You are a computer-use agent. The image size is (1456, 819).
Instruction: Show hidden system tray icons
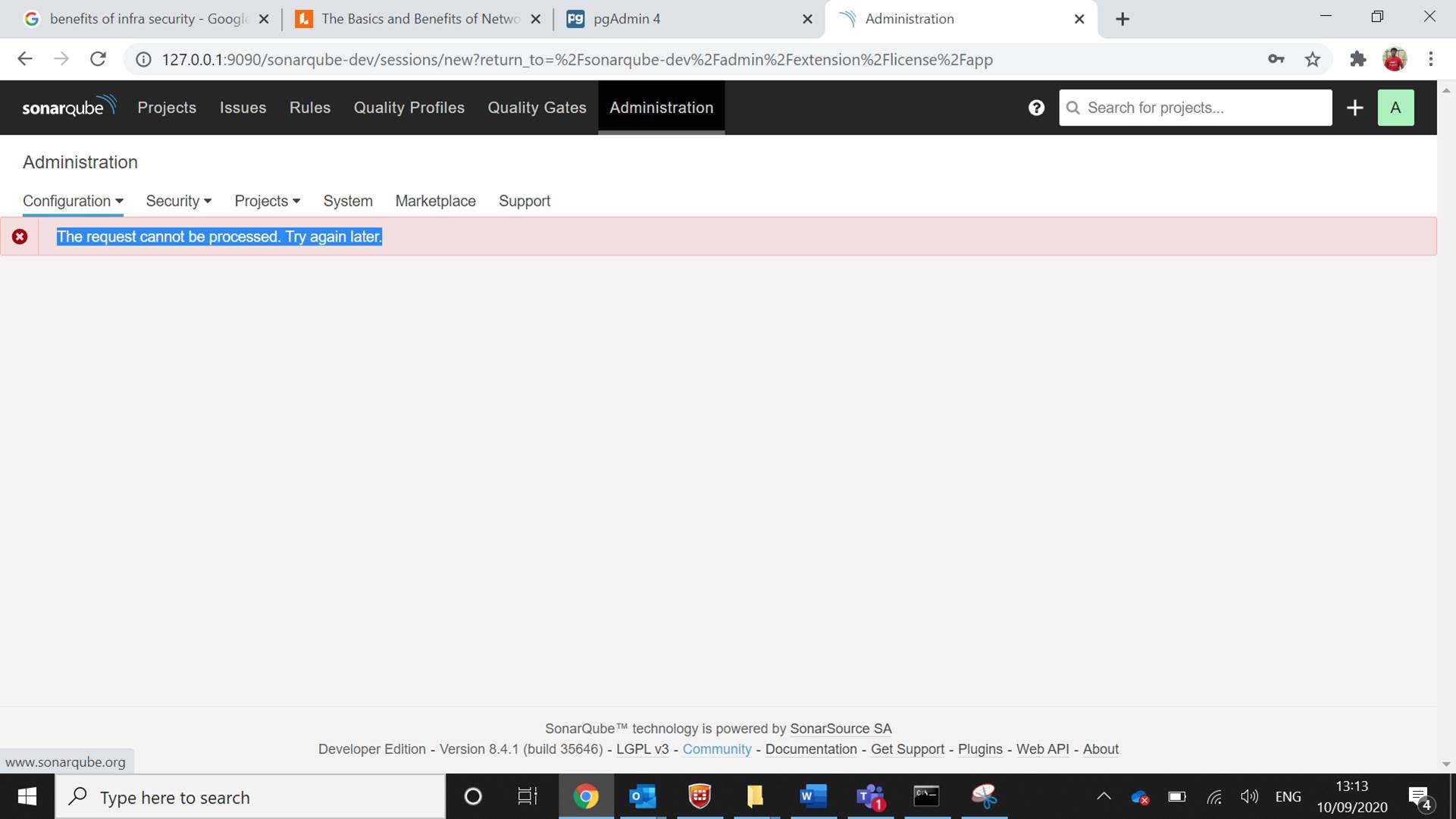click(1104, 796)
